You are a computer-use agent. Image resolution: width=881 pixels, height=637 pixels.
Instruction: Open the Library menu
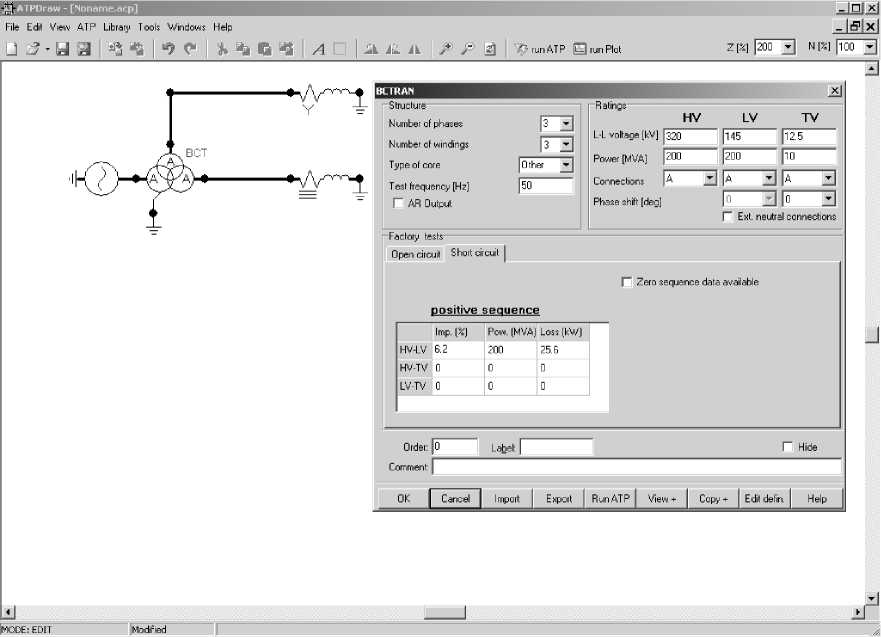tap(116, 27)
